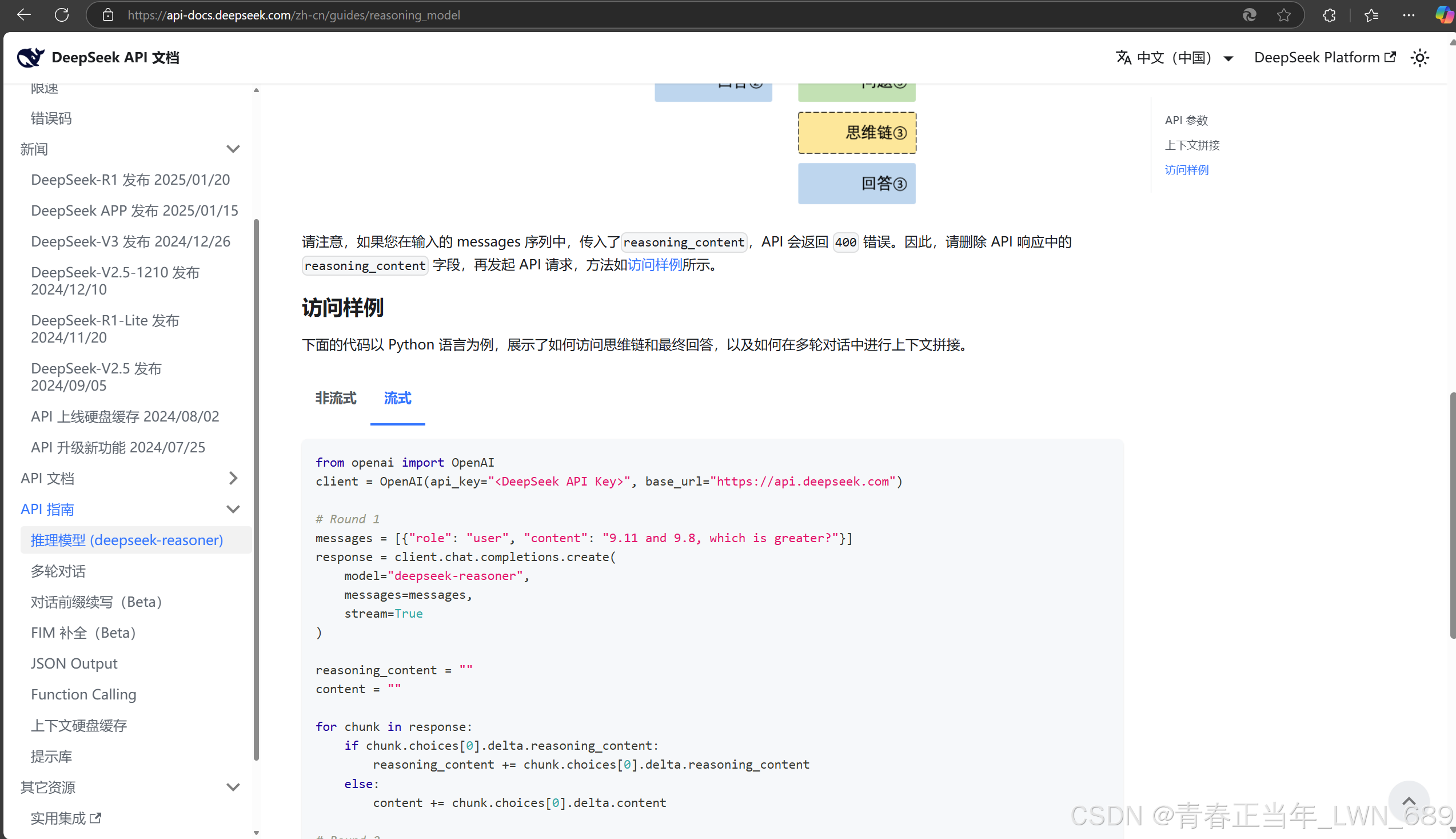Viewport: 1456px width, 839px height.
Task: Open the favorites list icon
Action: (x=1371, y=15)
